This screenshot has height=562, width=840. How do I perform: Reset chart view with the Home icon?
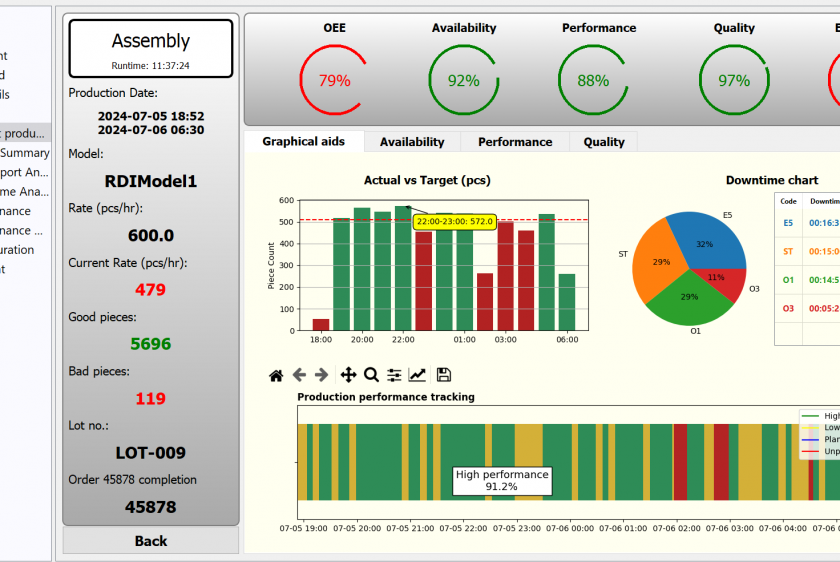click(277, 375)
